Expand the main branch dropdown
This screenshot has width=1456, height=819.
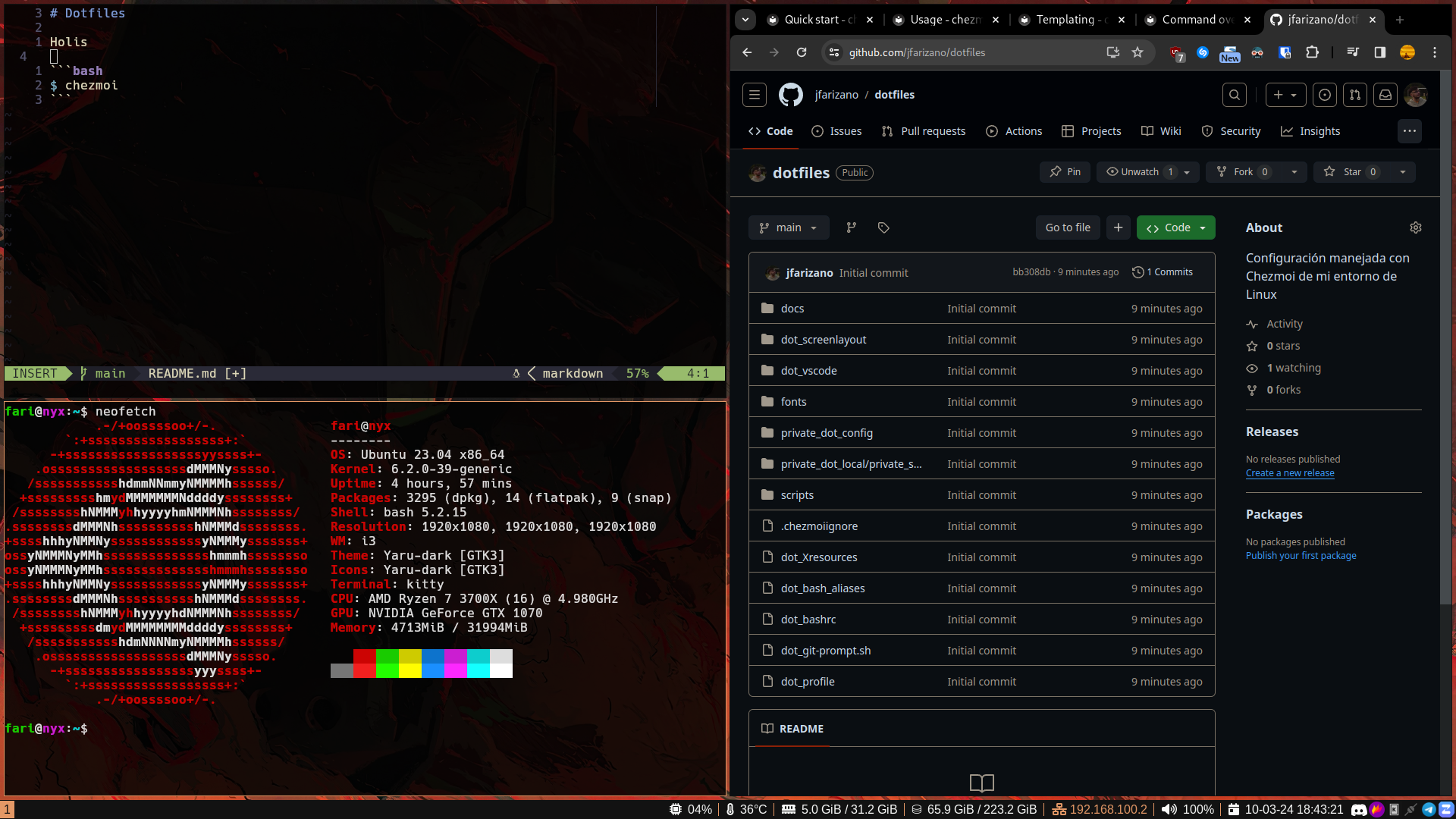[x=789, y=227]
